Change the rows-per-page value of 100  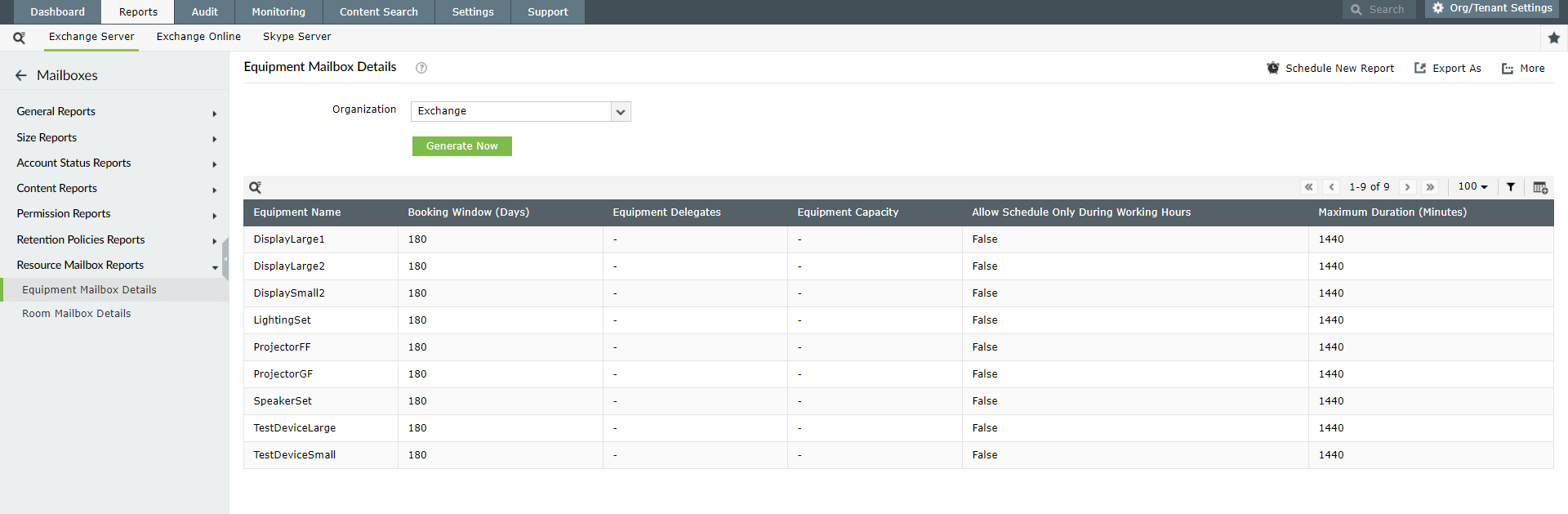point(1472,186)
